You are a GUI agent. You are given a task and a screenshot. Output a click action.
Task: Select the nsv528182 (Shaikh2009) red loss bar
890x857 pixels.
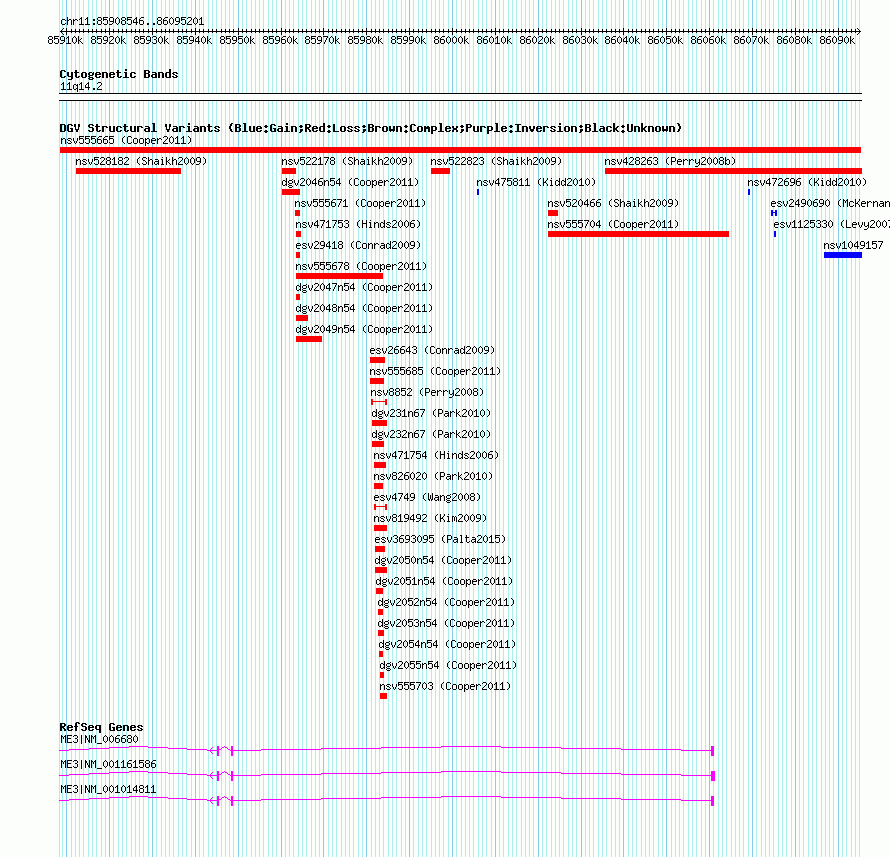click(x=128, y=171)
